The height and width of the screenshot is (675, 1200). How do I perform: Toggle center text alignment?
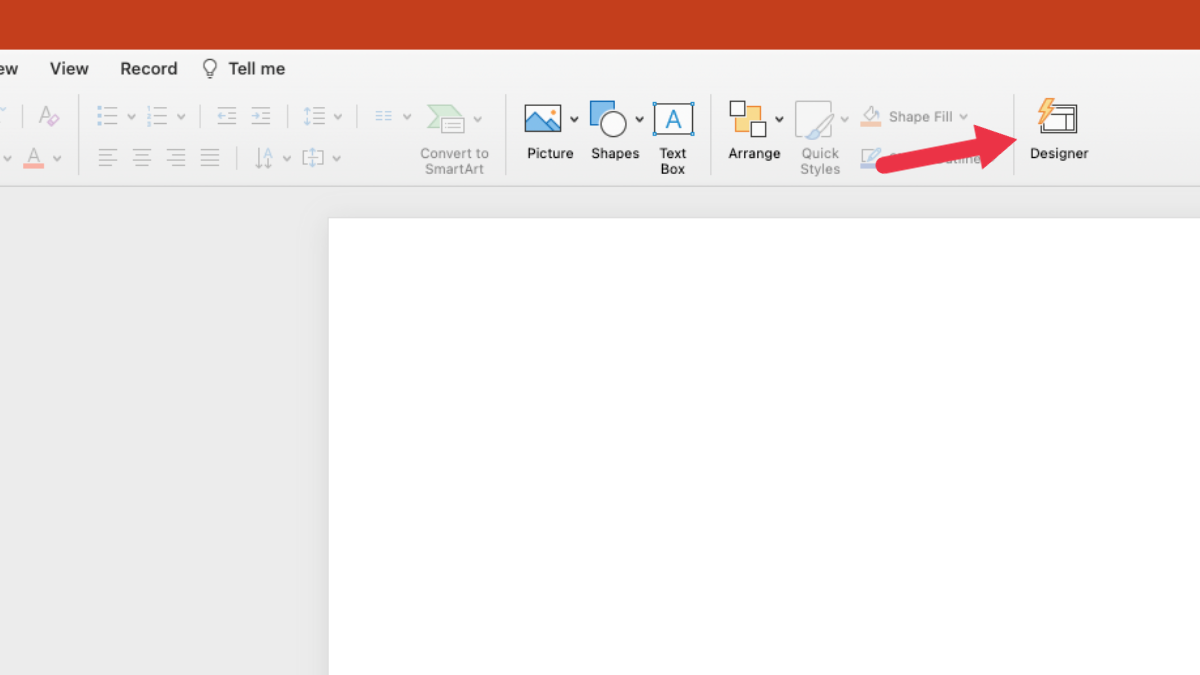[x=142, y=157]
